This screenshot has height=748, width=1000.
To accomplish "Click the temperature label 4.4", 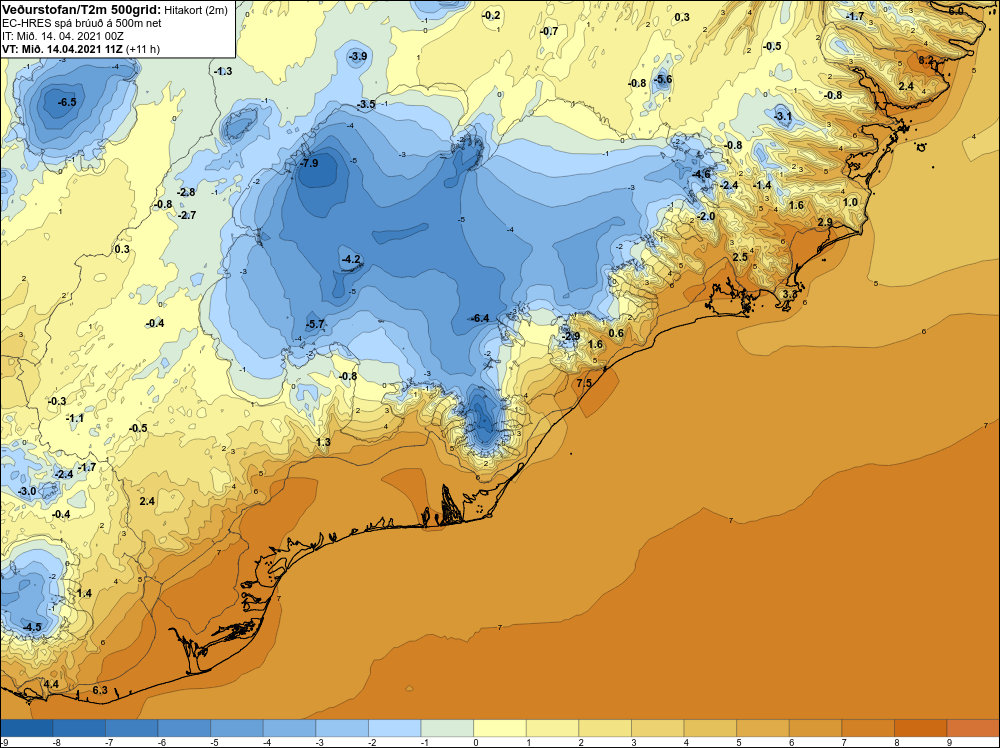I will coord(51,684).
